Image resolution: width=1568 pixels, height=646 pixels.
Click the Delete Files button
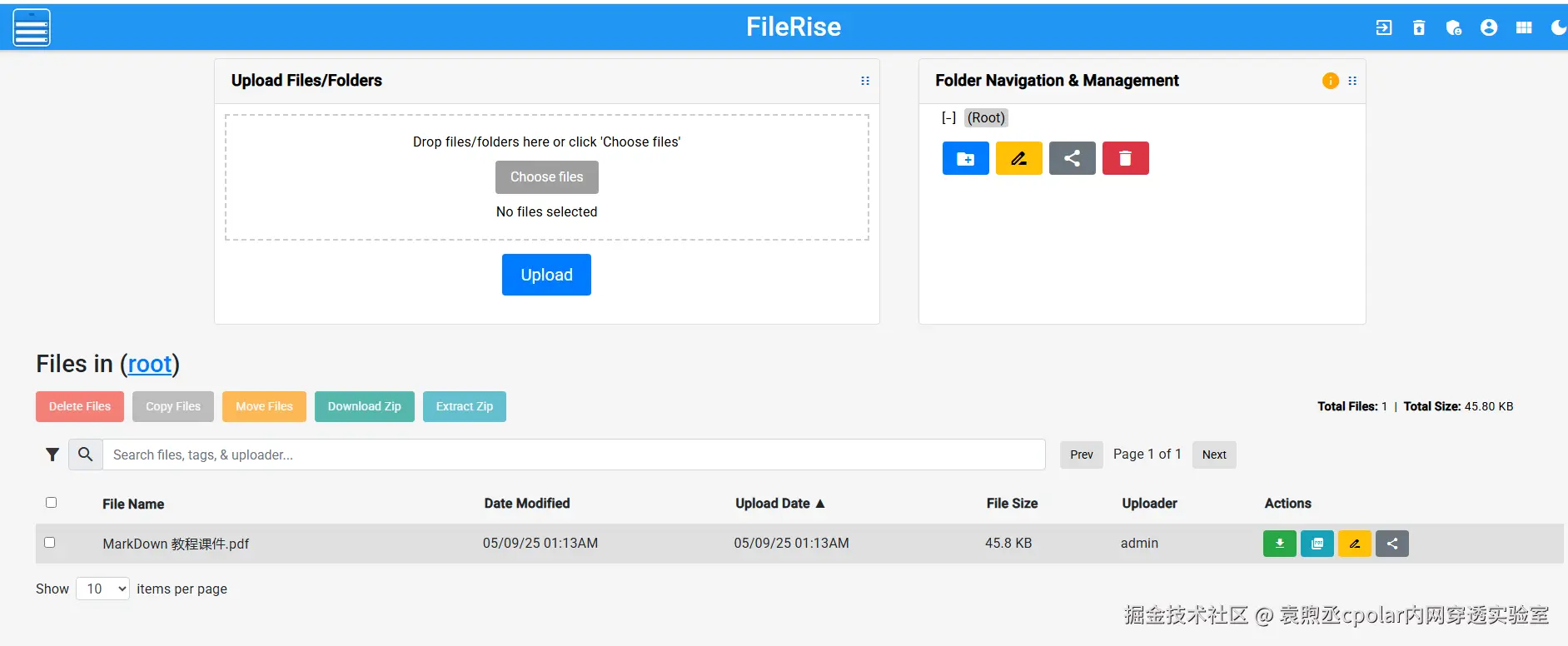(80, 406)
